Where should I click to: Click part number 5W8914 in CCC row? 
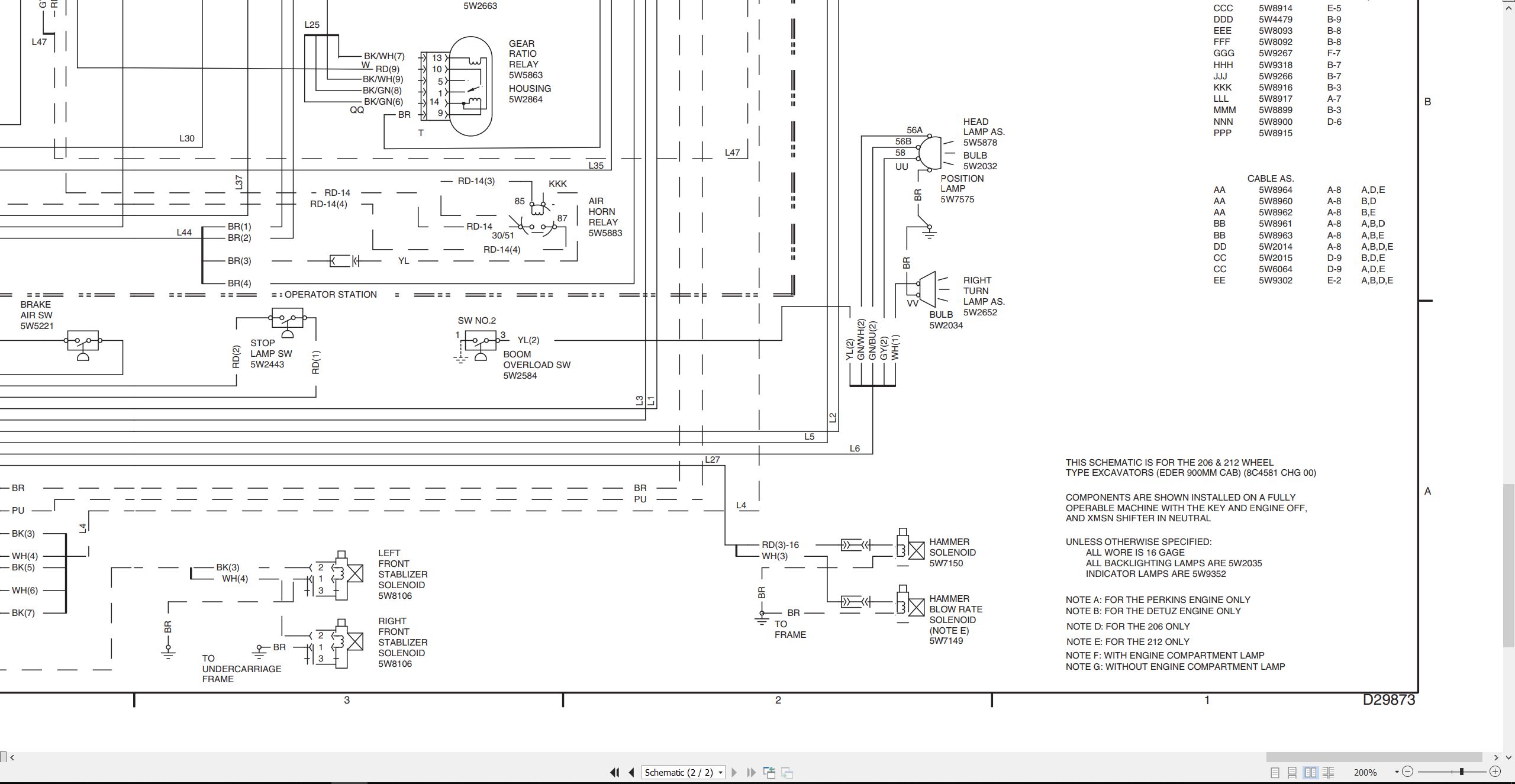1275,8
